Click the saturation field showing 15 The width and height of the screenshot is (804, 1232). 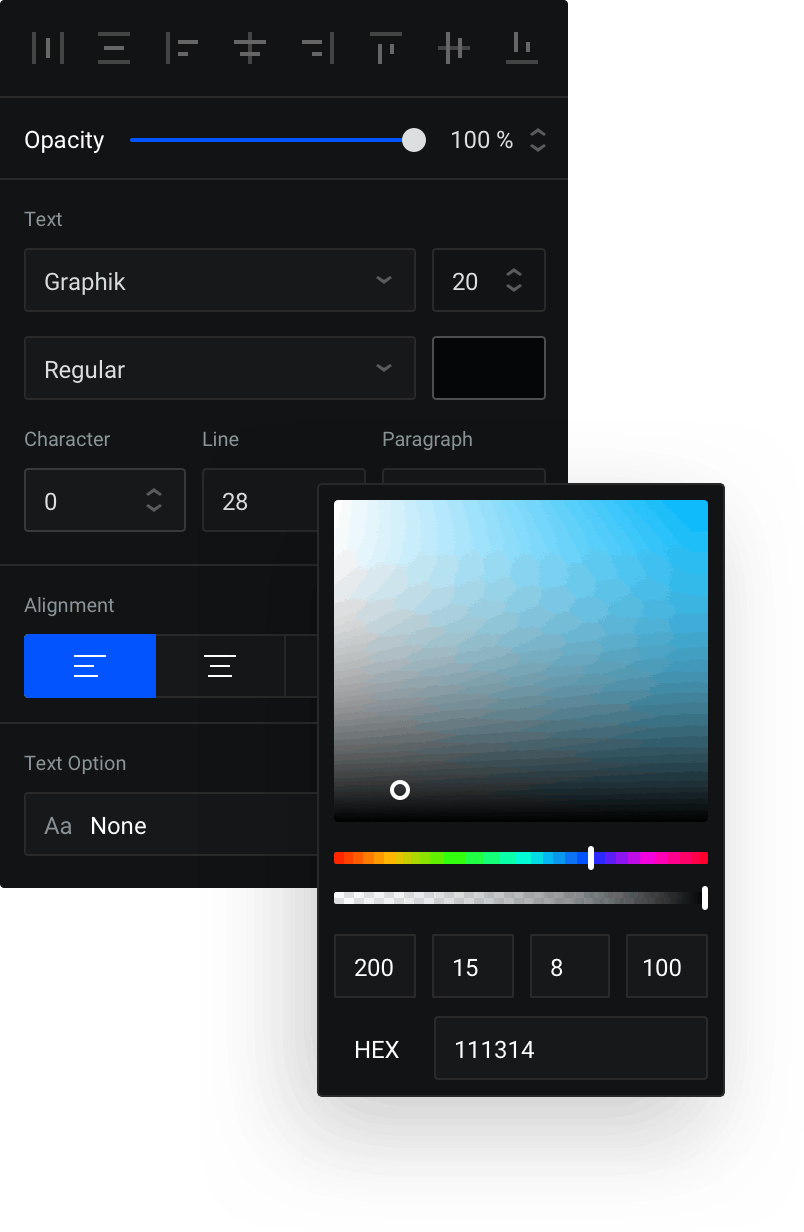[473, 966]
